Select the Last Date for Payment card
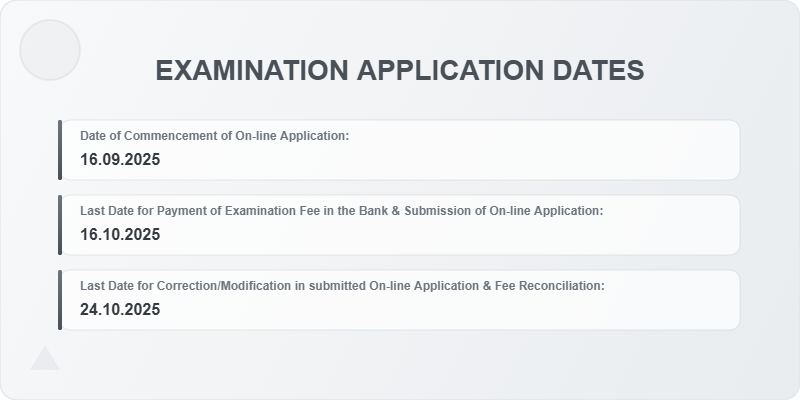 click(x=399, y=225)
